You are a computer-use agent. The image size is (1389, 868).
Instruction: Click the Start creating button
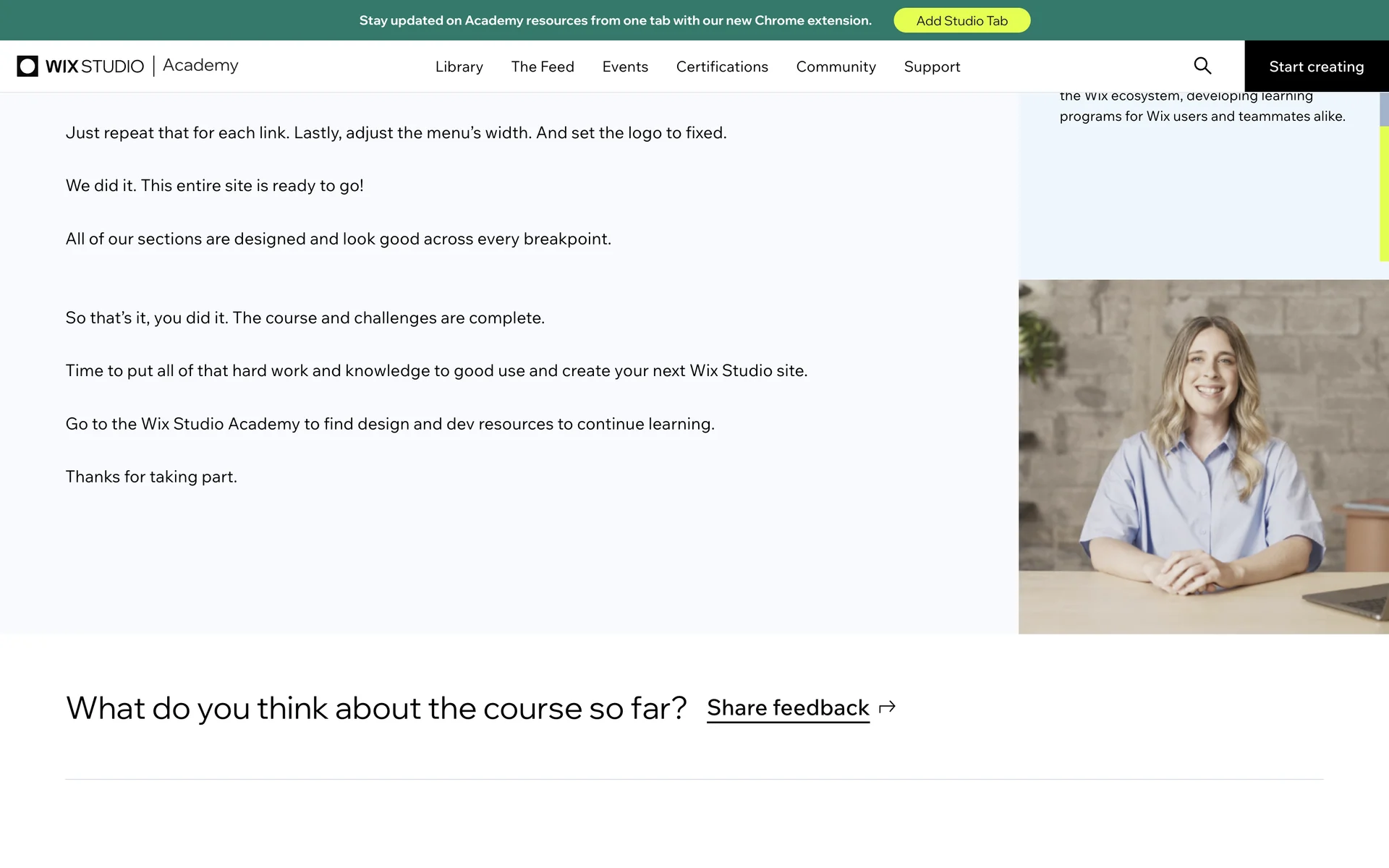(1316, 67)
